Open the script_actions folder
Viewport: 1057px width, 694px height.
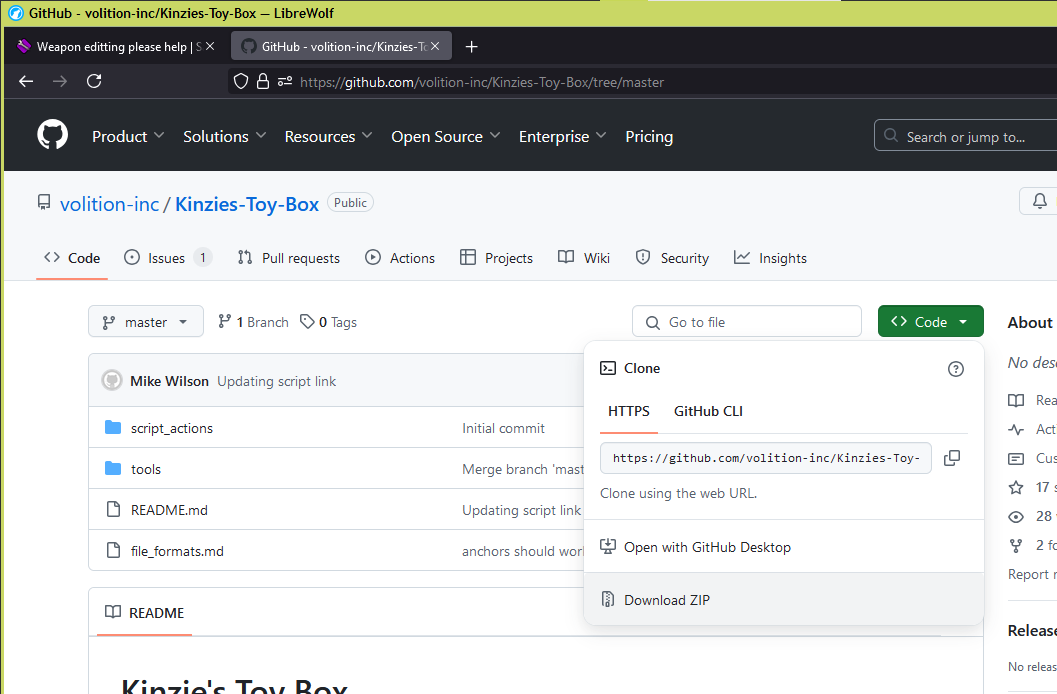(x=172, y=428)
